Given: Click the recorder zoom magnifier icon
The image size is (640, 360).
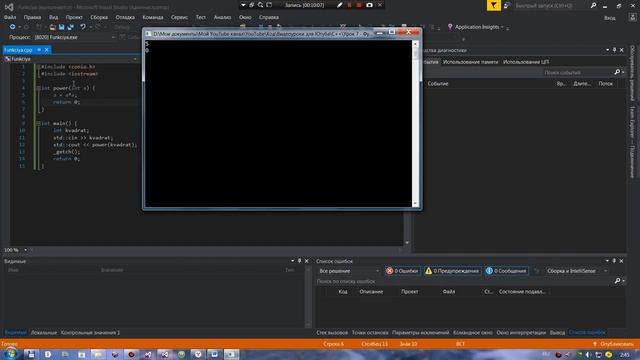Looking at the screenshot, I should coord(260,5).
